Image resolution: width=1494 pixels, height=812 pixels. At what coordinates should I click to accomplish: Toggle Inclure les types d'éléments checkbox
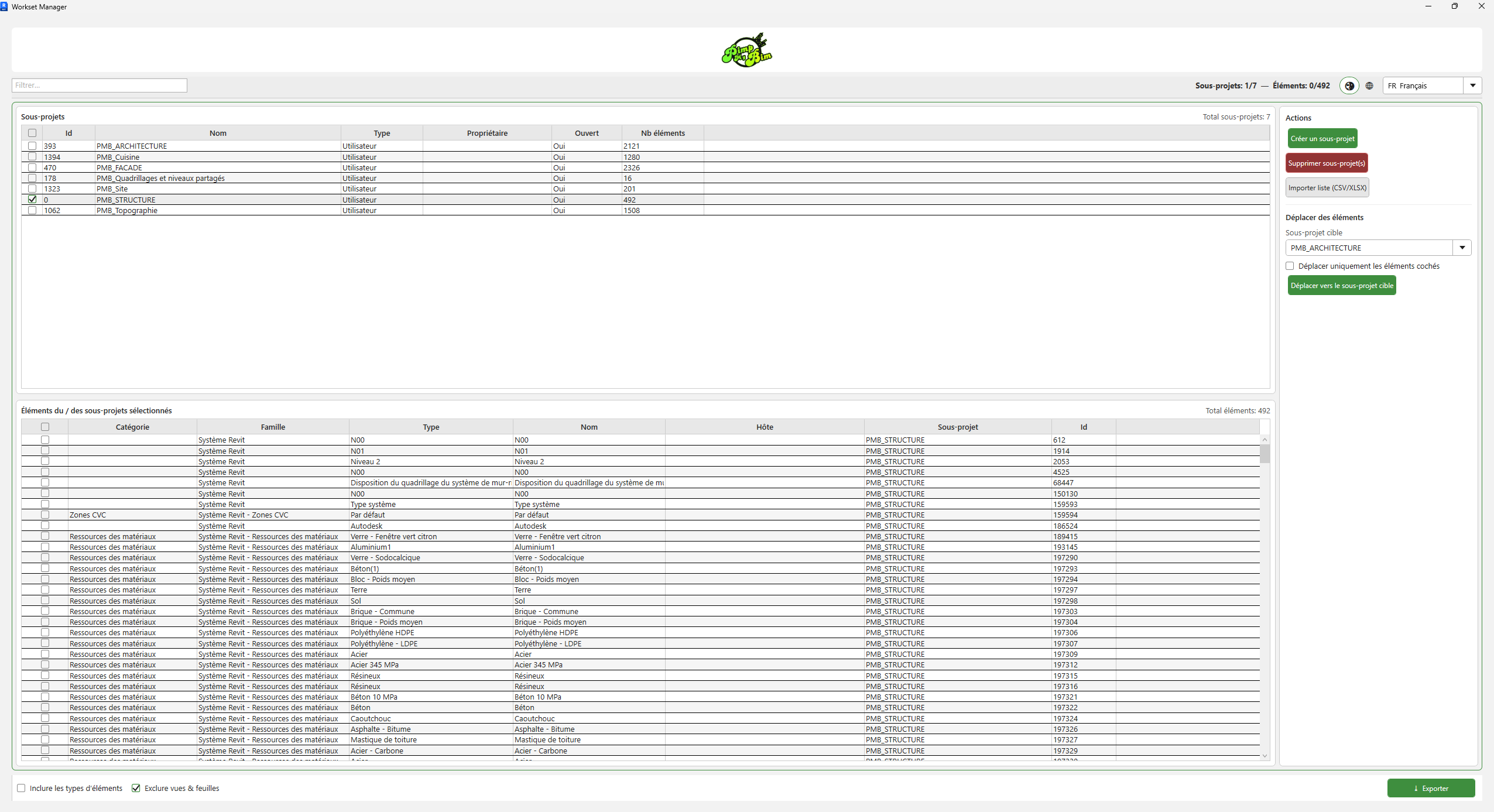pyautogui.click(x=22, y=788)
